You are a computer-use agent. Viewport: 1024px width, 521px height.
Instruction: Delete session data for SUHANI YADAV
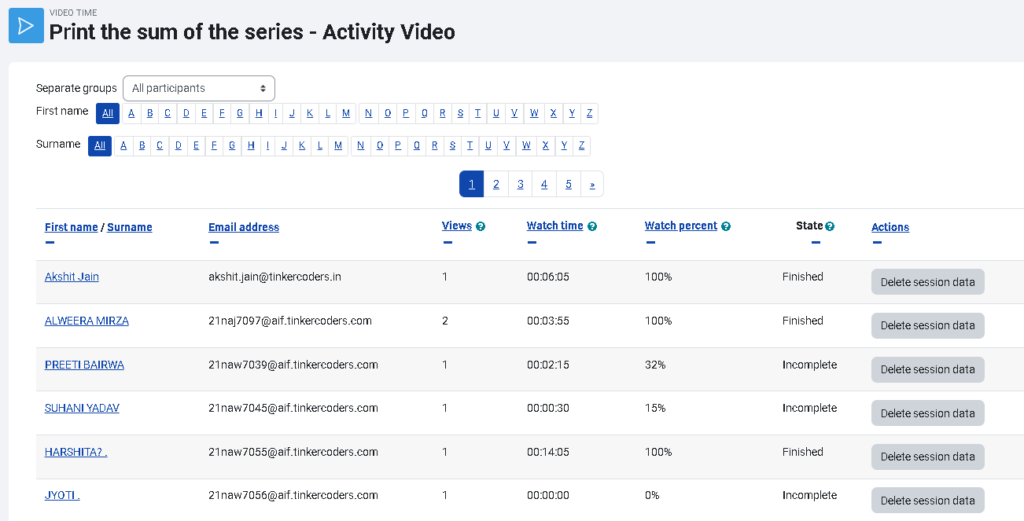click(927, 413)
